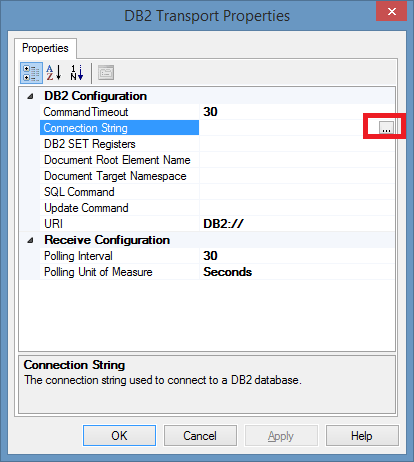This screenshot has width=414, height=462.
Task: Click the disabled Property Pages icon
Action: pyautogui.click(x=106, y=73)
